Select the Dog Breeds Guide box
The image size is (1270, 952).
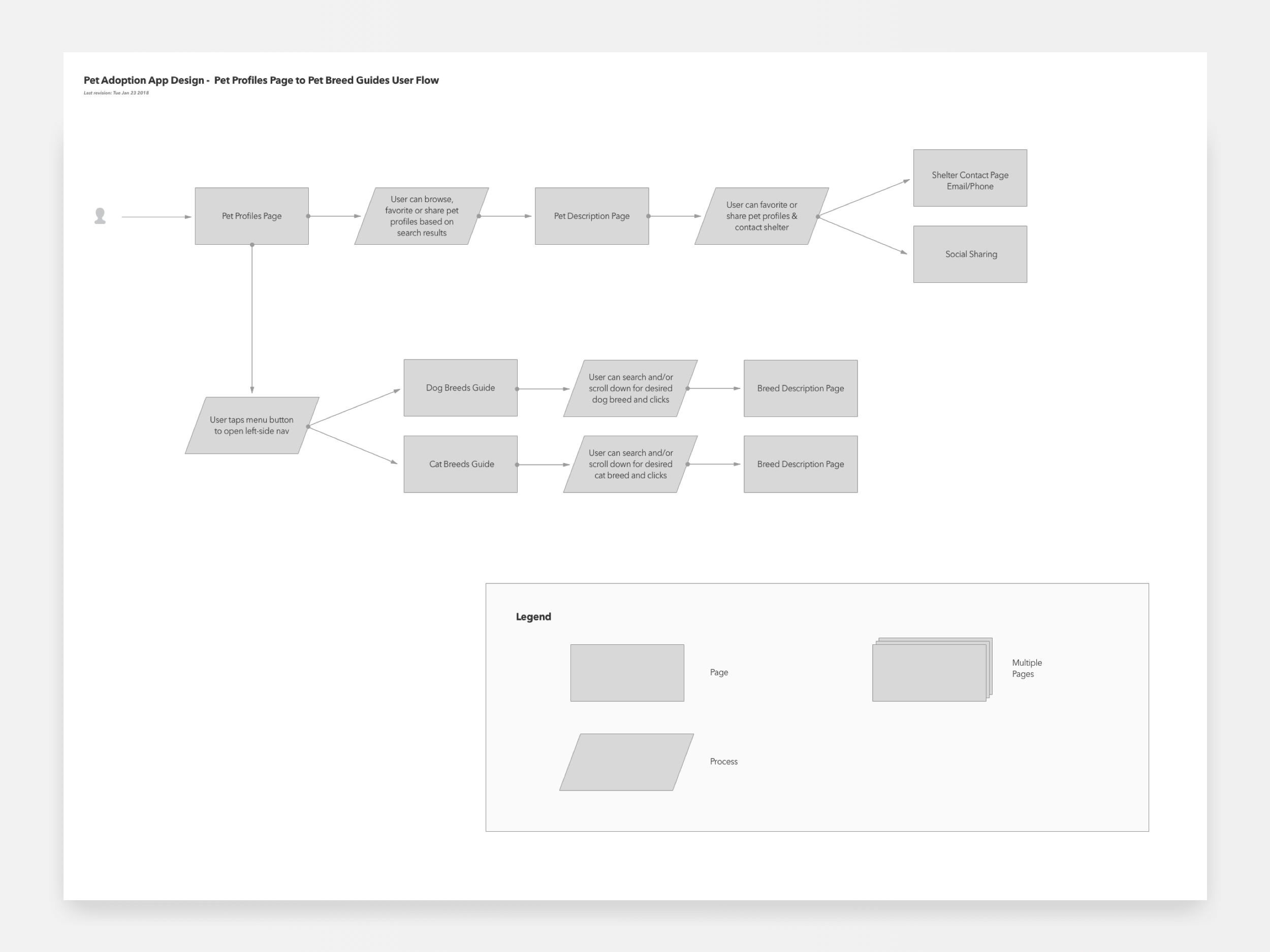point(460,388)
